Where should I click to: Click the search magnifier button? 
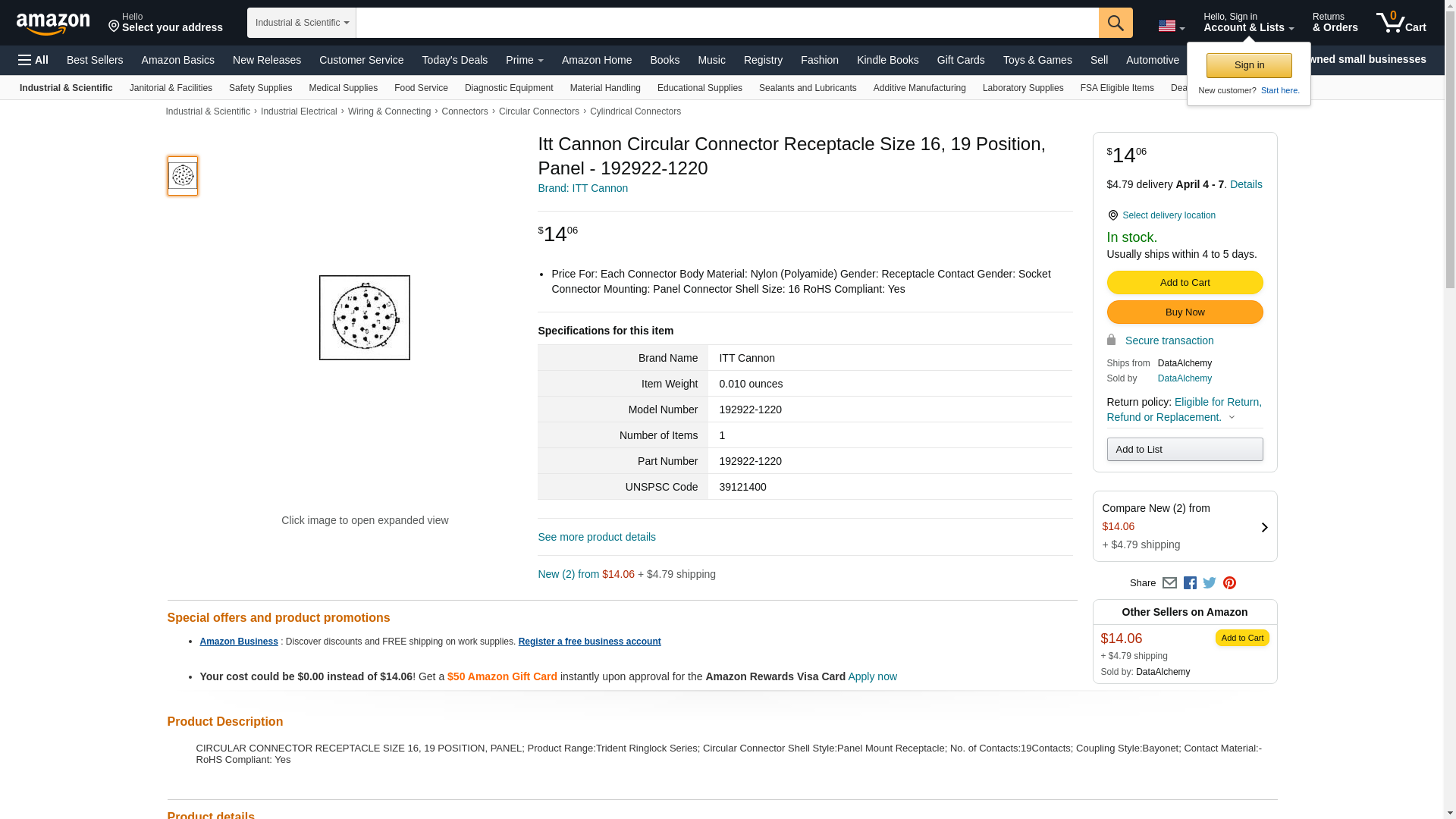tap(1116, 23)
